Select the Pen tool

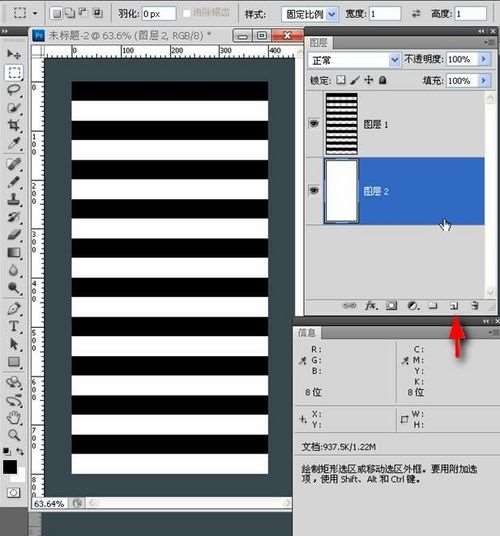click(14, 309)
